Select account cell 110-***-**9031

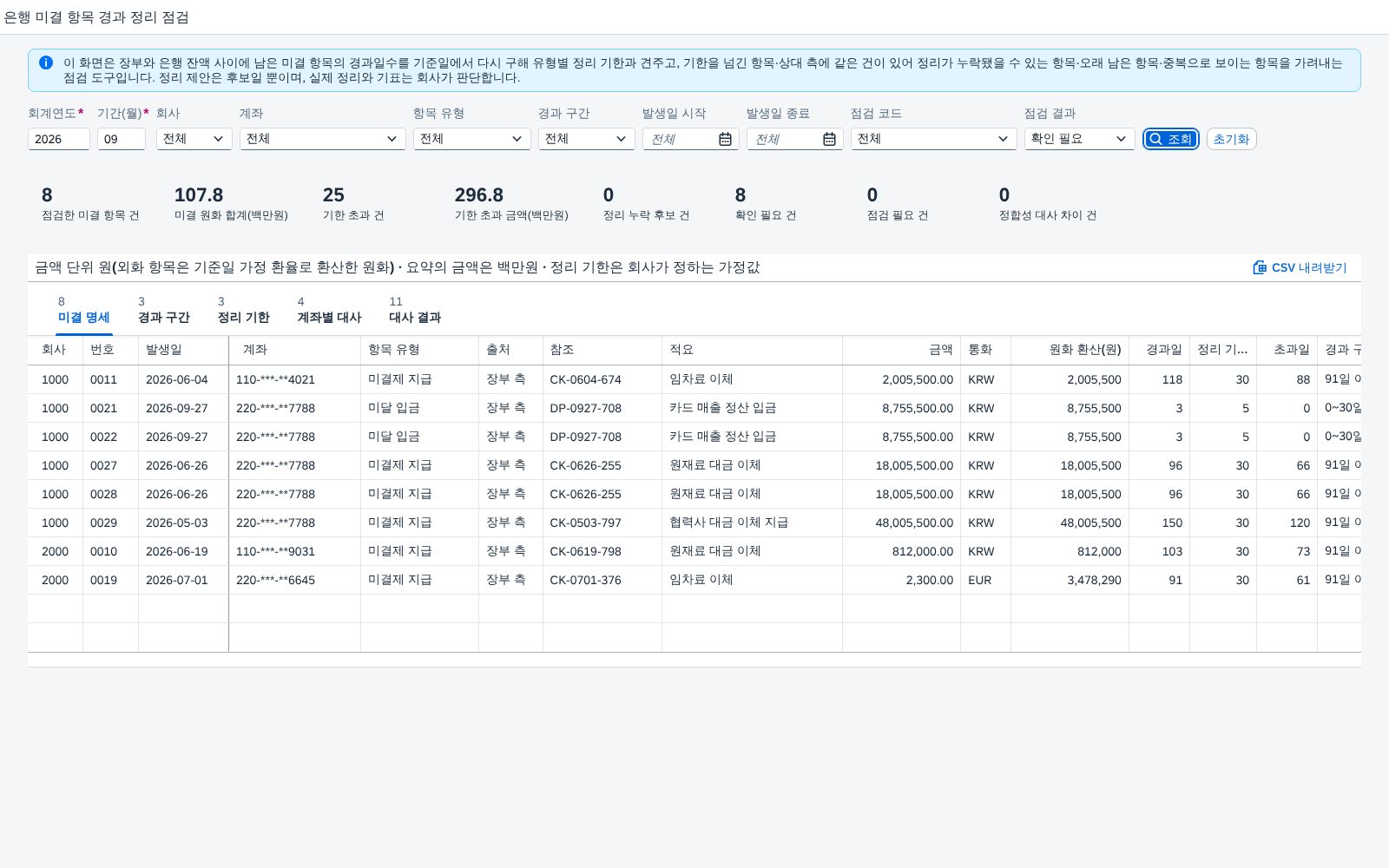(x=294, y=551)
